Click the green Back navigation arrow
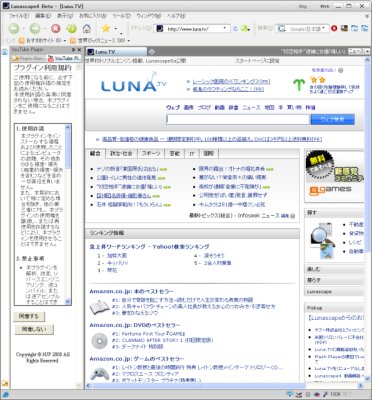 [x=14, y=29]
